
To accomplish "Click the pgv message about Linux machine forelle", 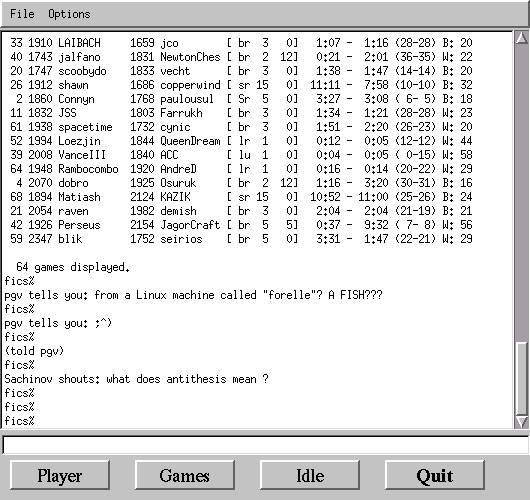I will click(x=193, y=295).
